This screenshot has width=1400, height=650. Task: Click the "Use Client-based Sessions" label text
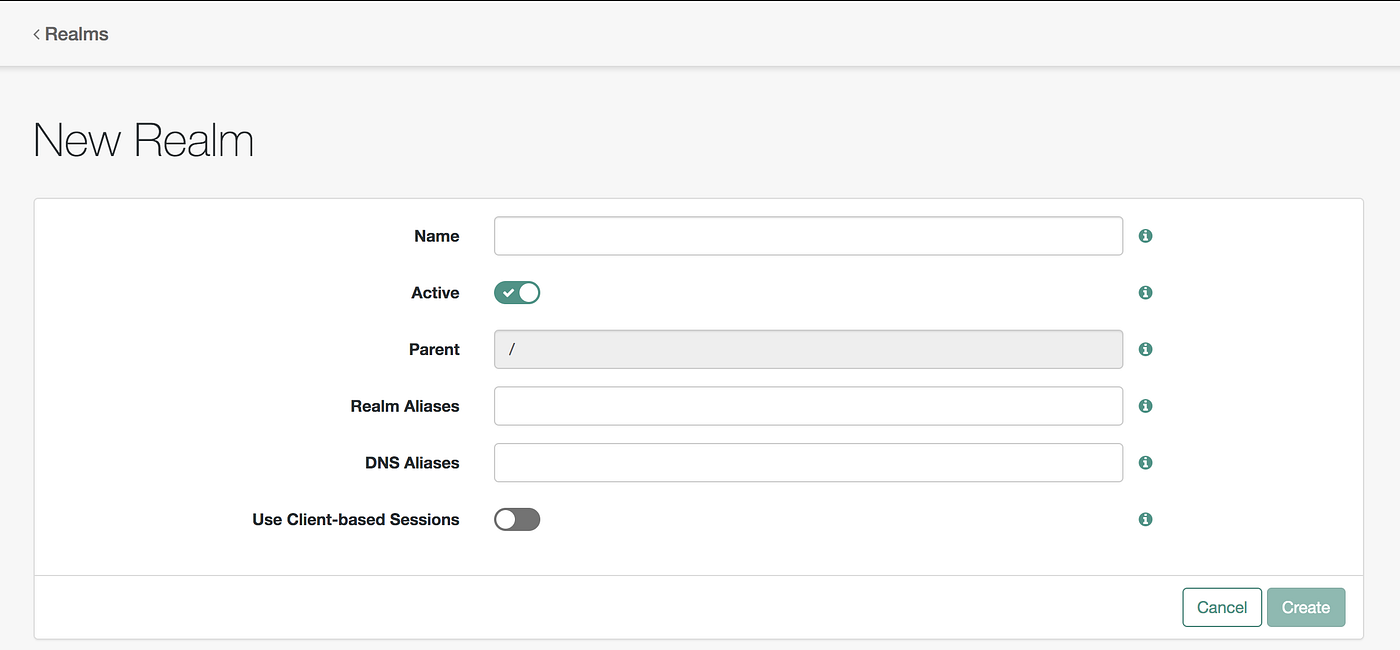[356, 519]
